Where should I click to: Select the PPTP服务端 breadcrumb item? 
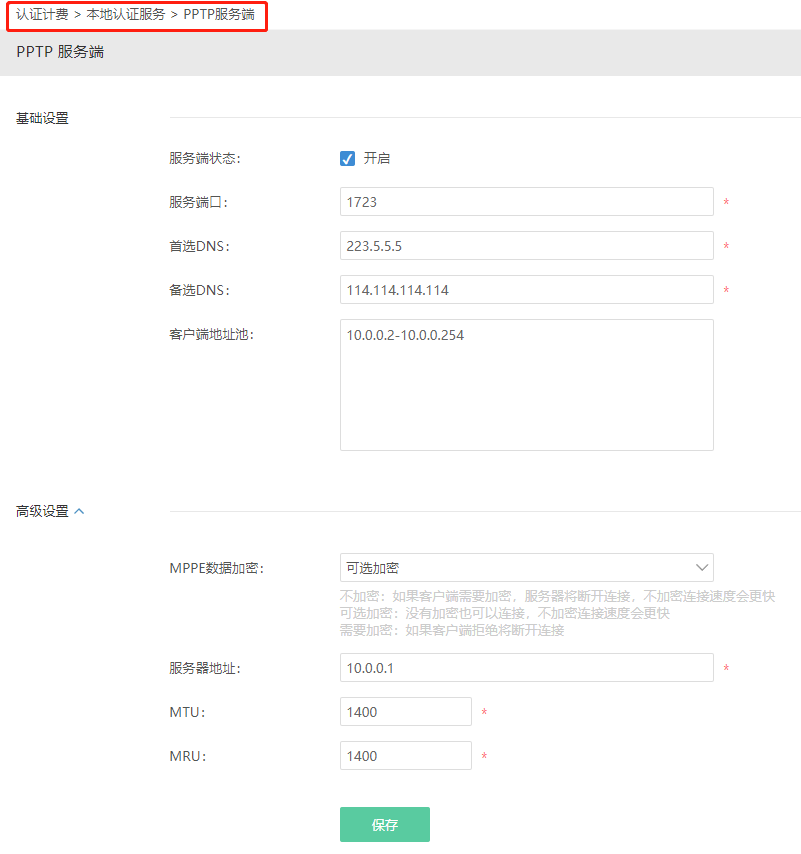(x=219, y=15)
